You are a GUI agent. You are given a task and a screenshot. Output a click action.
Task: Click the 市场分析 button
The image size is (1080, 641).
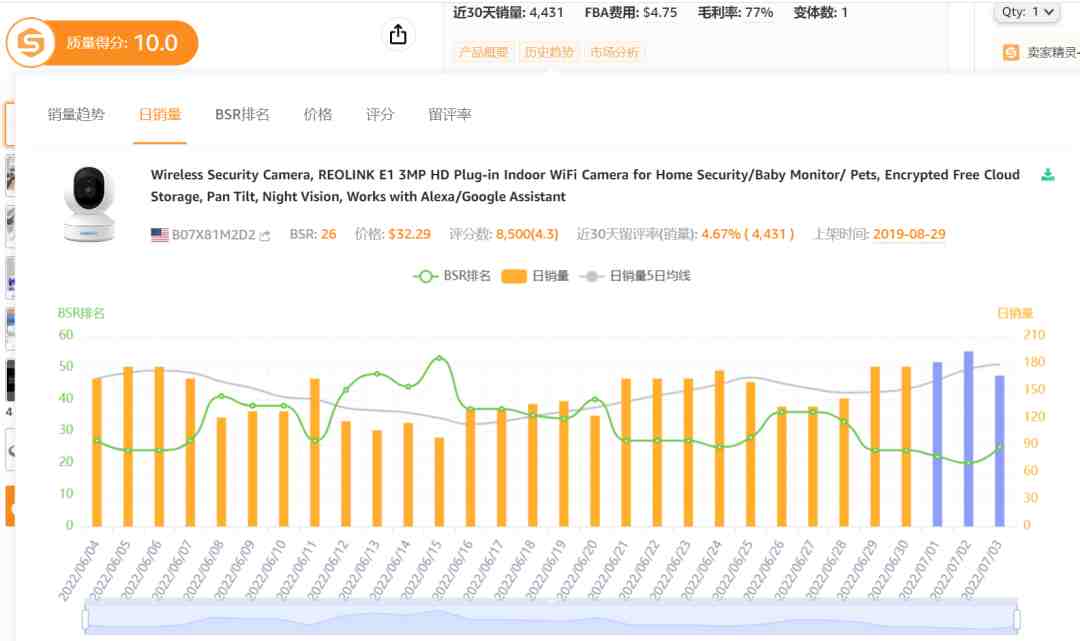point(614,52)
